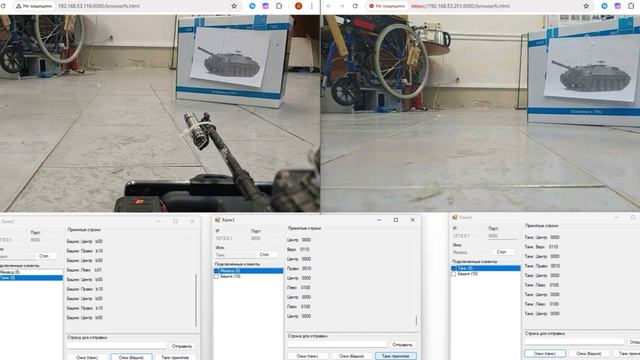
Task: Go forward in the right browser window
Action: (342, 6)
